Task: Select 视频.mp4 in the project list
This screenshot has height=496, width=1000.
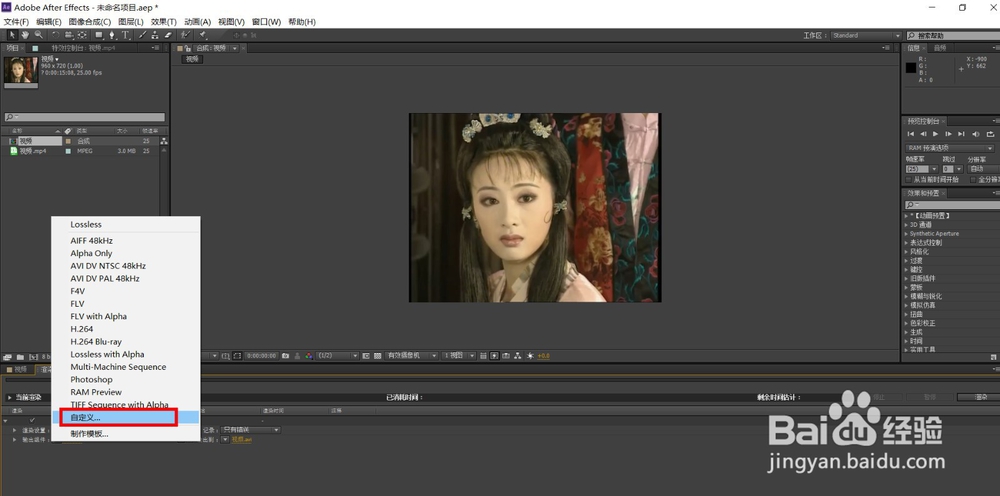Action: pos(33,151)
